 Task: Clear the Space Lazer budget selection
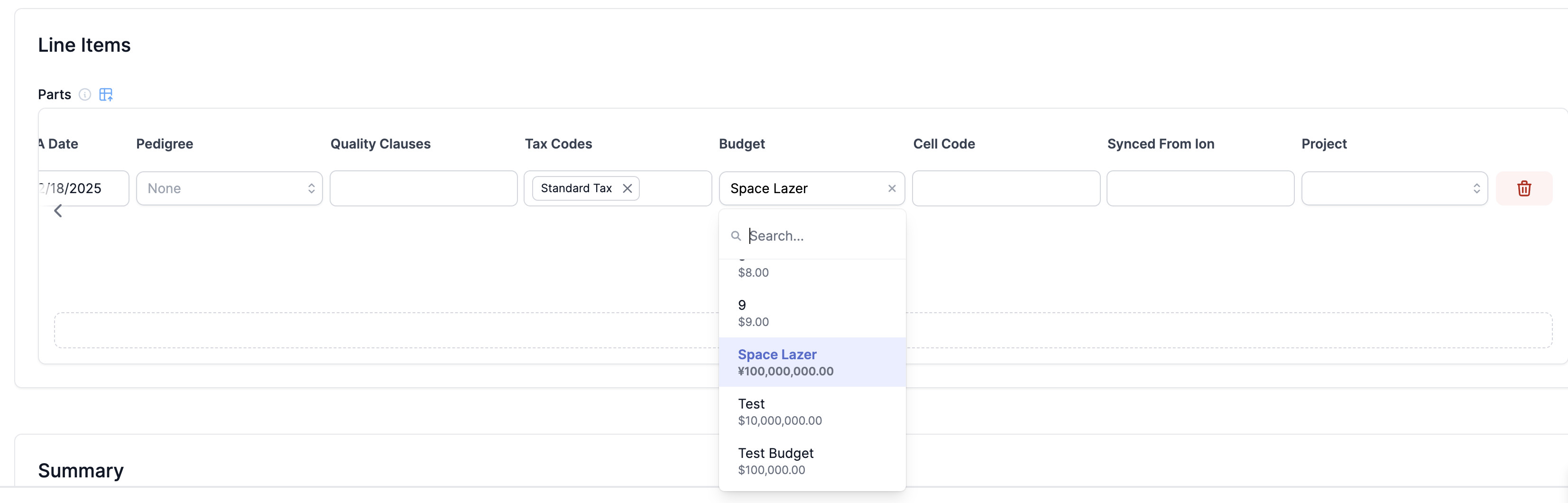pos(892,189)
